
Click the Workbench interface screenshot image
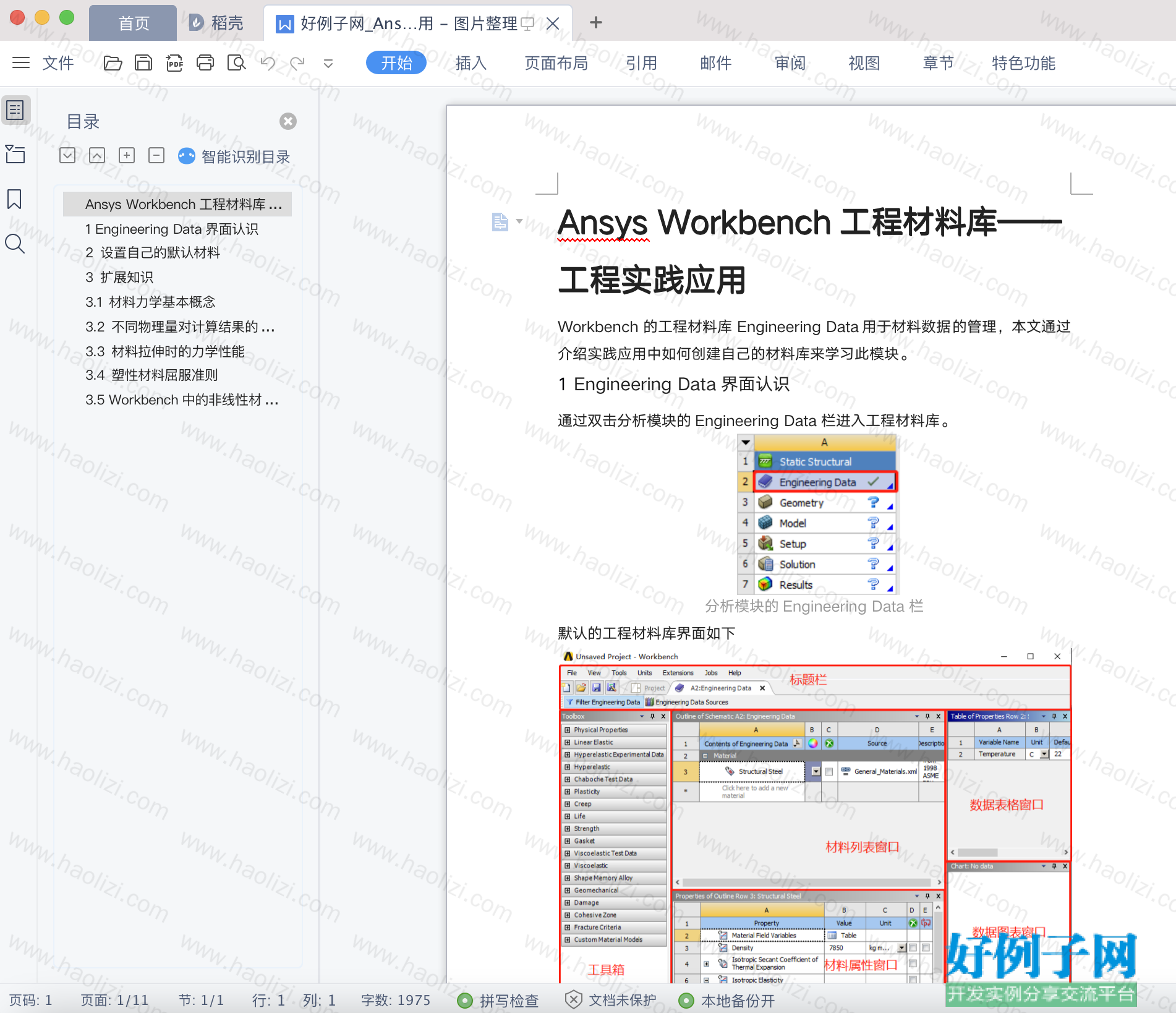[x=815, y=816]
